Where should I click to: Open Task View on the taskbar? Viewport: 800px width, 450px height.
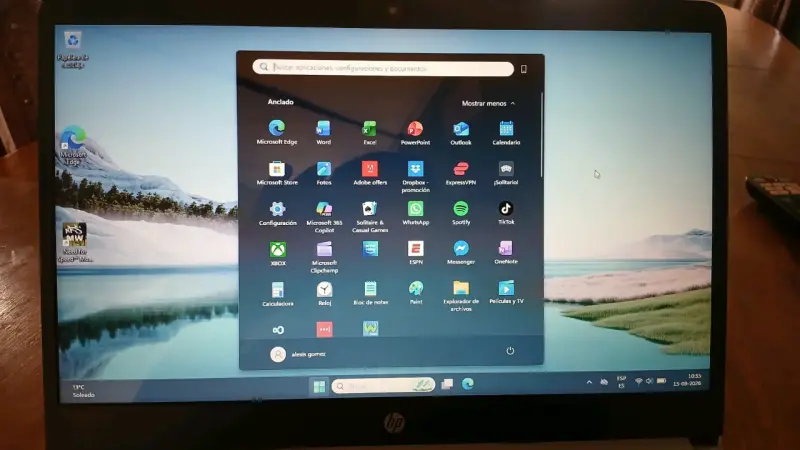[447, 384]
